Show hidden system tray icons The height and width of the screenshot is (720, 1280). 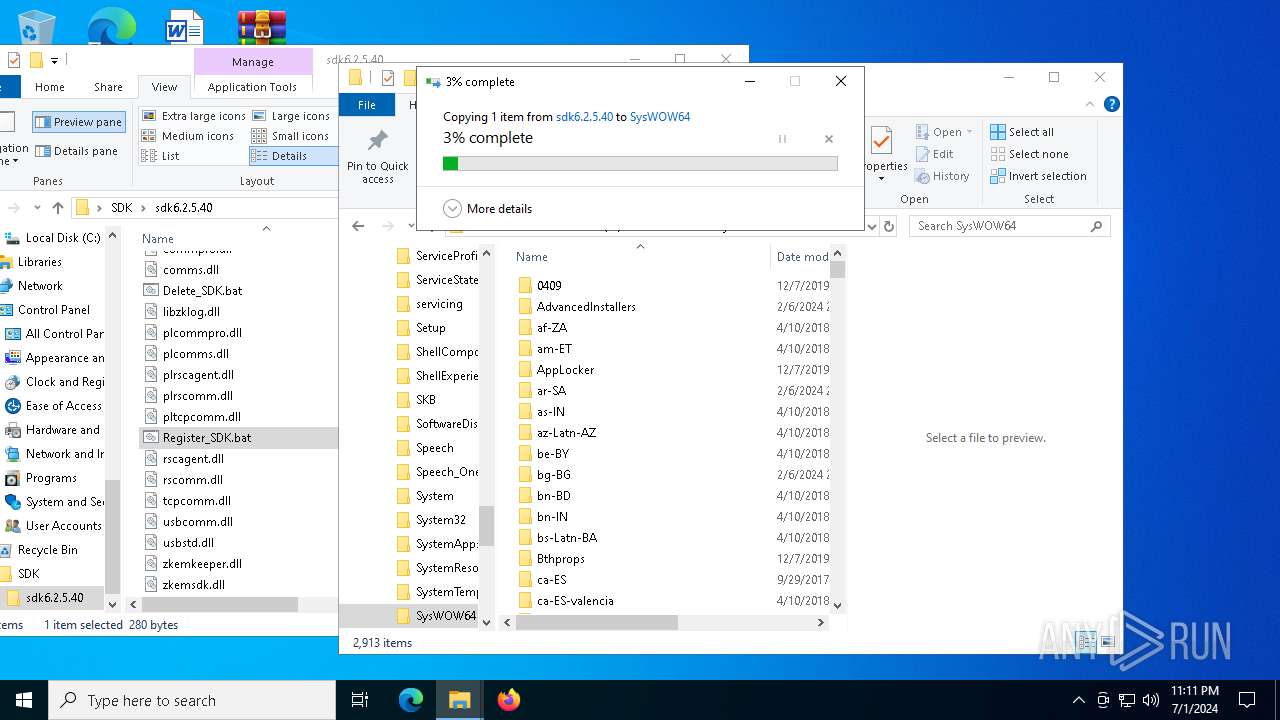(x=1078, y=700)
